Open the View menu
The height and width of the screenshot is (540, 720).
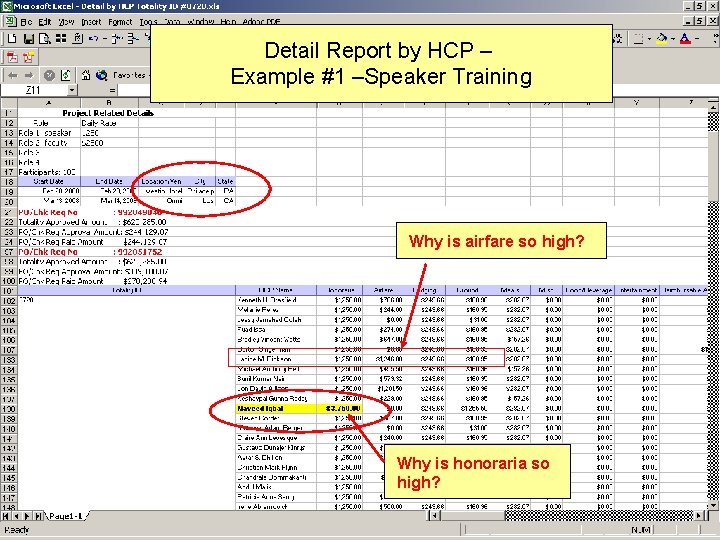66,22
